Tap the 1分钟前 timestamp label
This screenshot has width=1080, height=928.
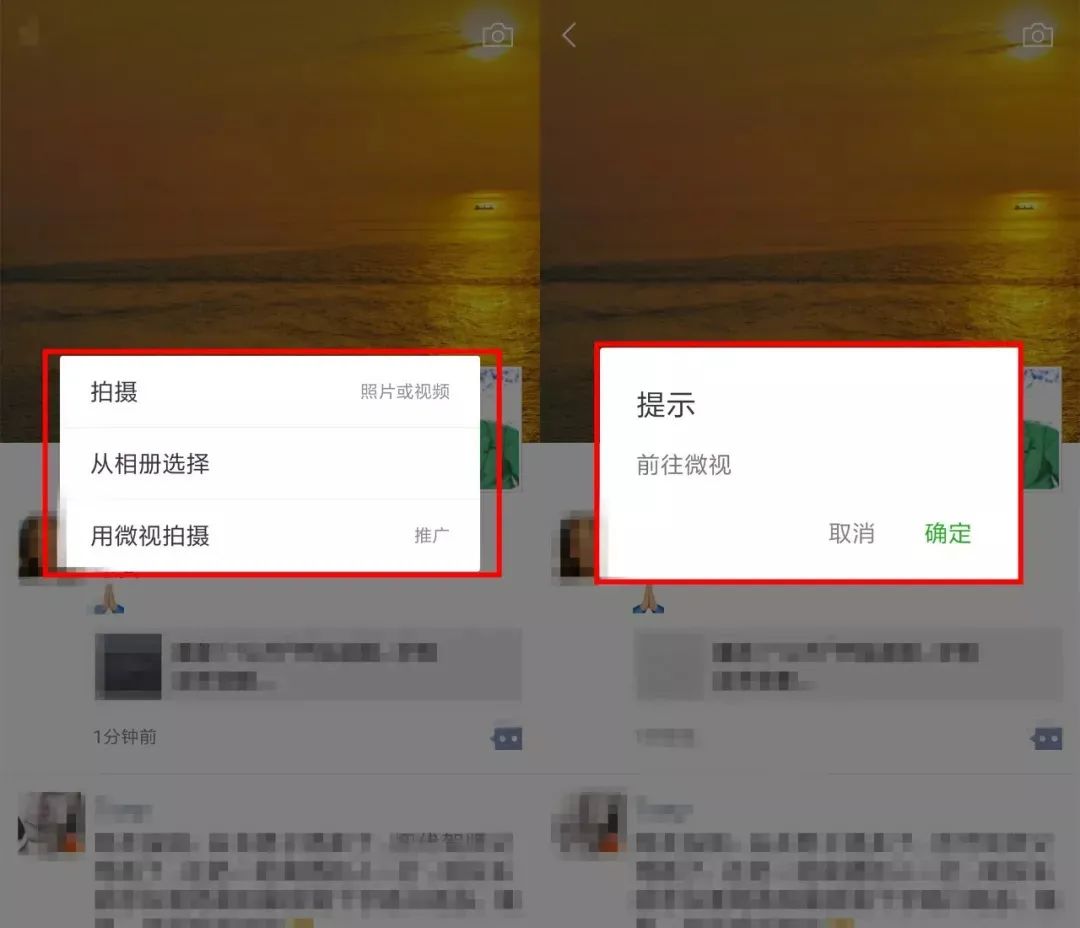tap(125, 736)
